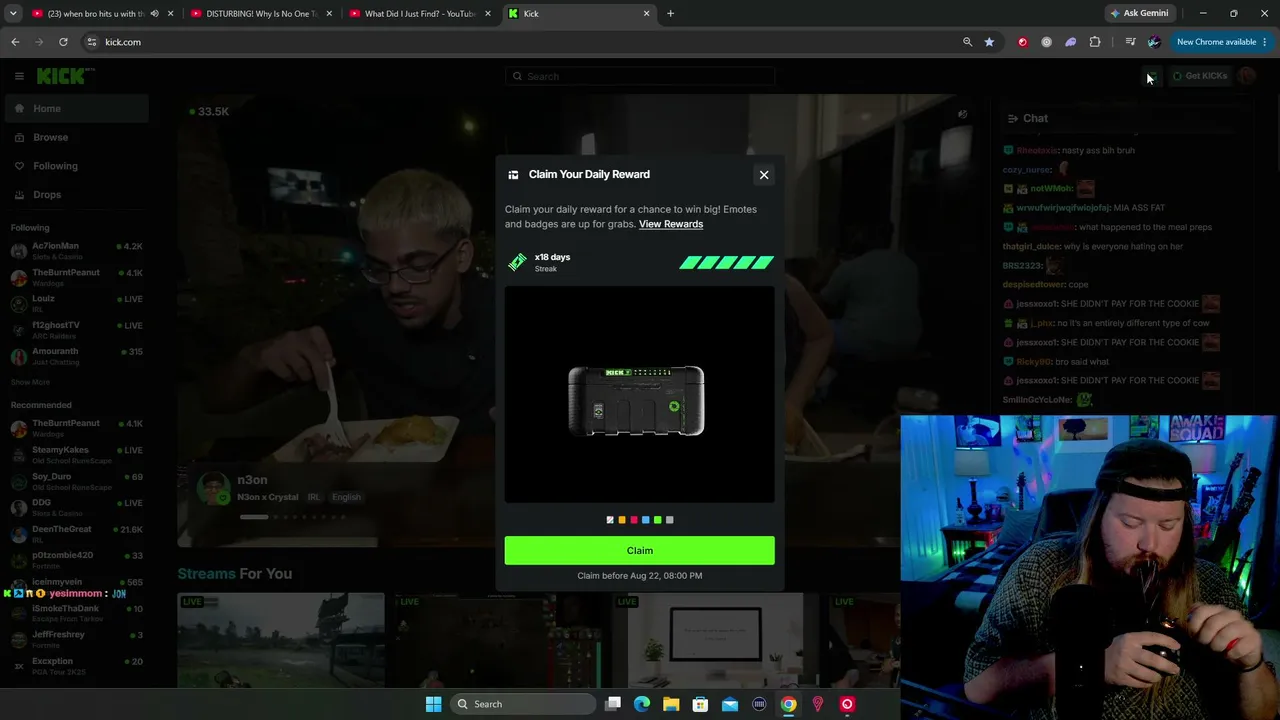
Task: Open the View Rewards link
Action: click(671, 224)
